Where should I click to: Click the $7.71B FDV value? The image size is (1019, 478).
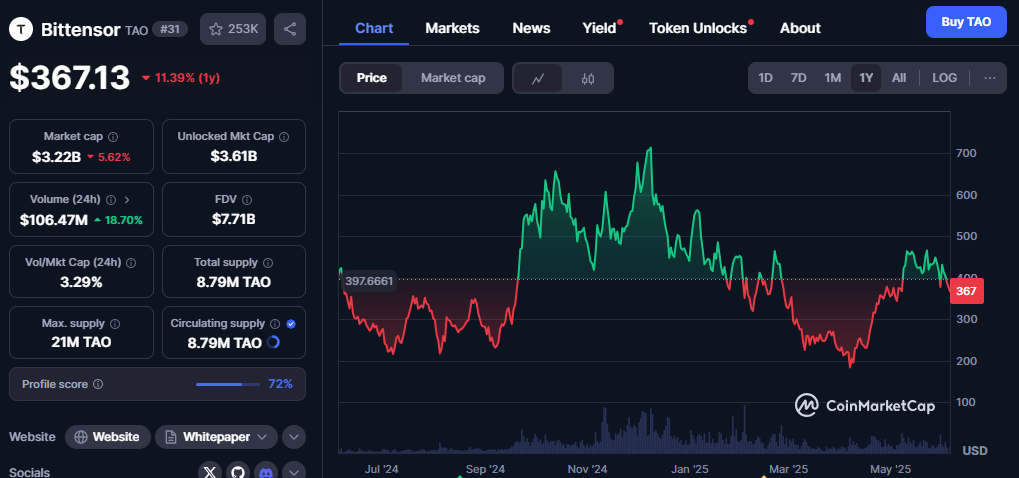[x=234, y=220]
